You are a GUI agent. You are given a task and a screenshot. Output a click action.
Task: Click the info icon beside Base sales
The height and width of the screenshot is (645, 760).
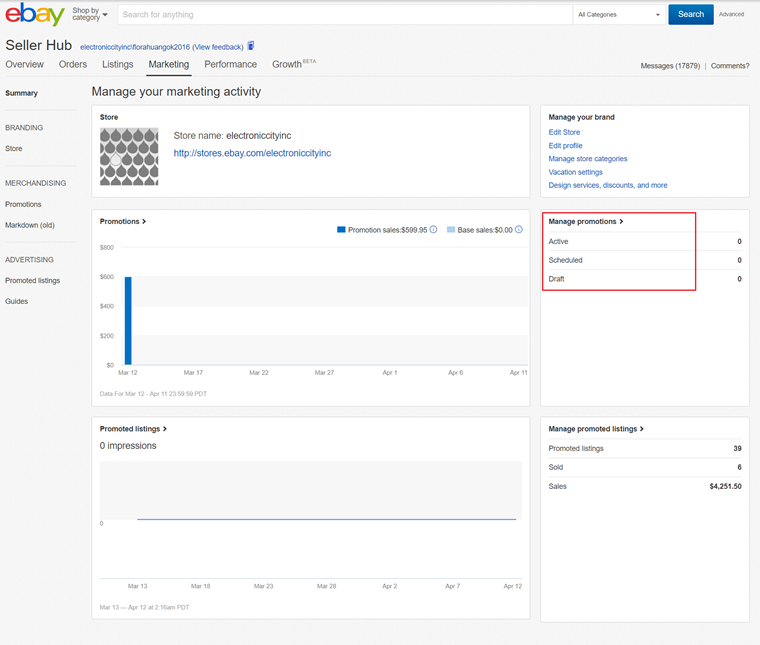[519, 230]
